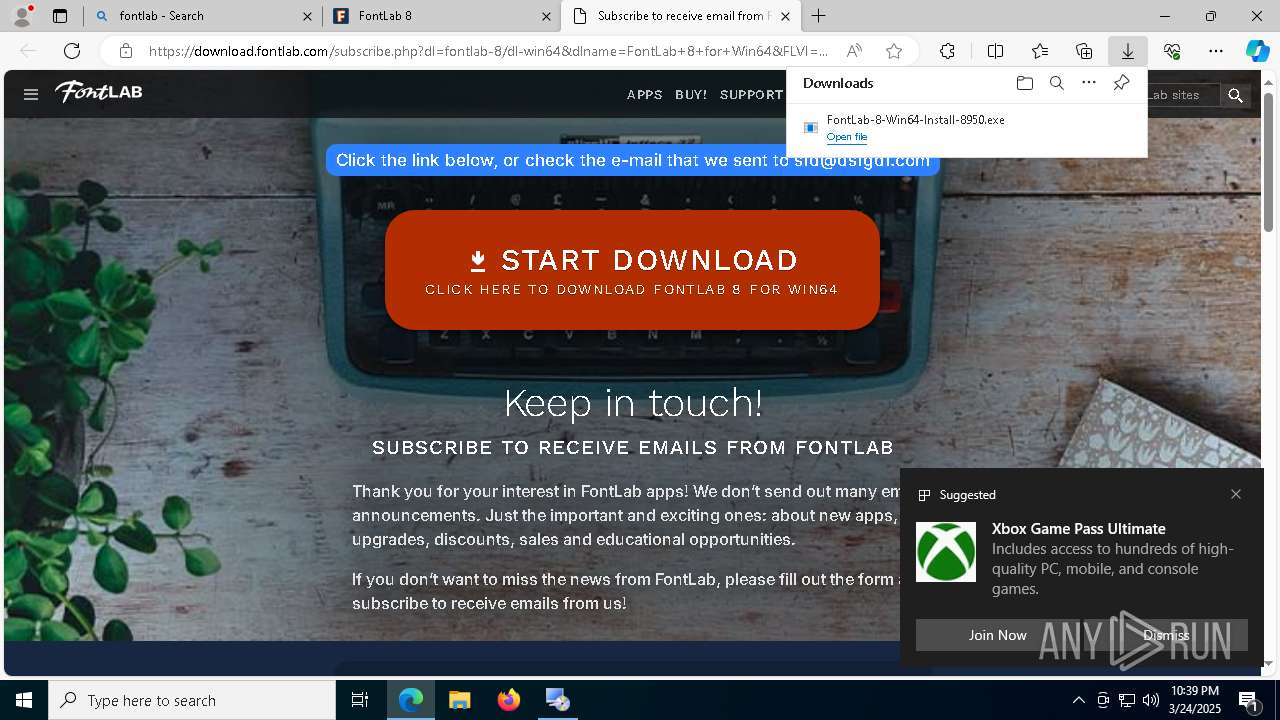The width and height of the screenshot is (1280, 720).
Task: Click the taskbar search box
Action: [192, 700]
